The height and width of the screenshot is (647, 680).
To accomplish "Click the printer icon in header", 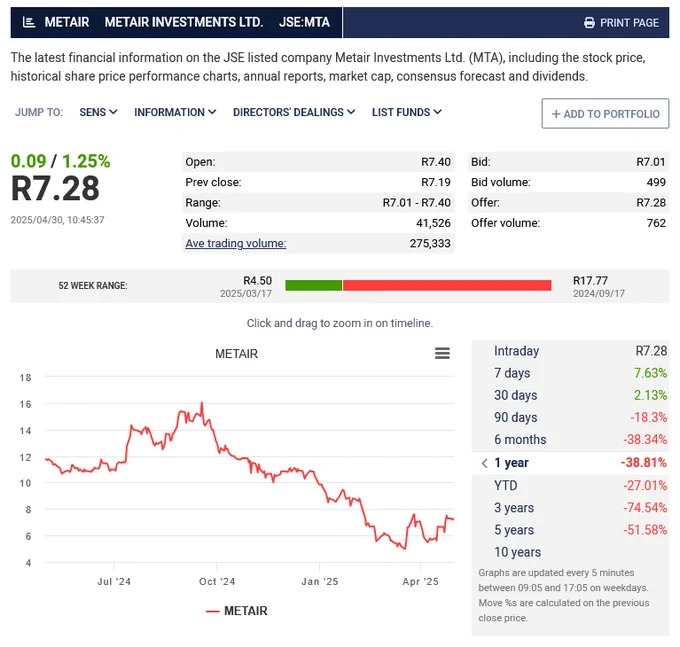I will click(589, 23).
